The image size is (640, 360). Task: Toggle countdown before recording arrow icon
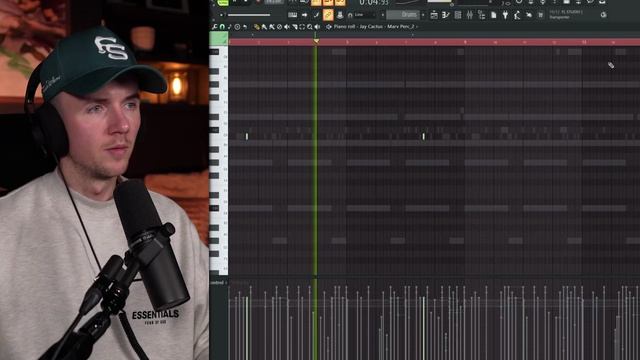(x=304, y=15)
